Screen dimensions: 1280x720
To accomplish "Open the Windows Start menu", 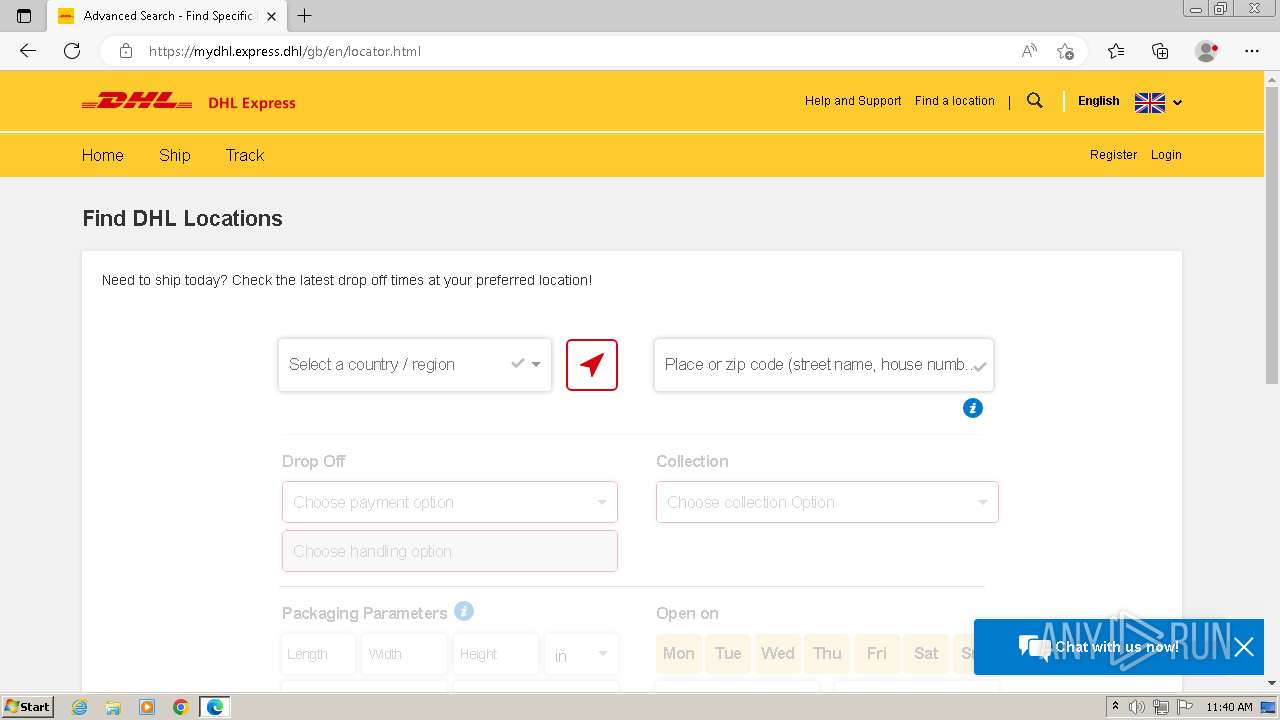I will 28,707.
